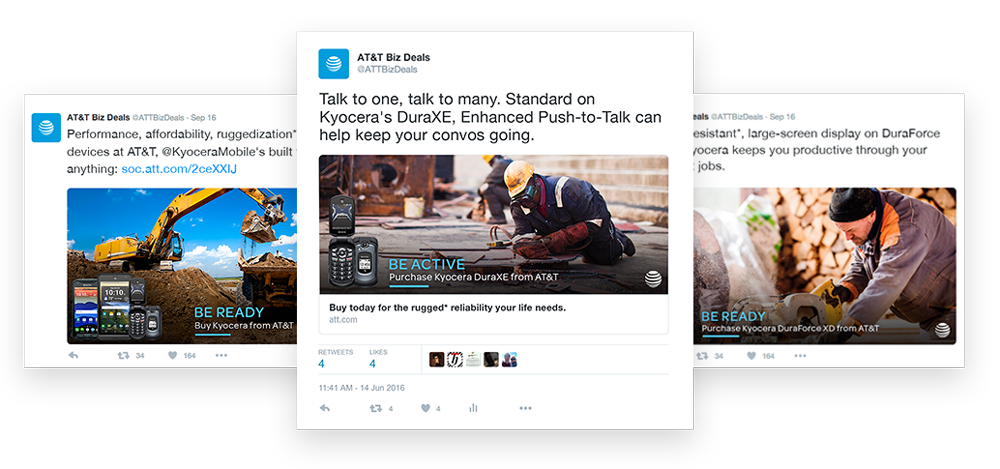Viewport: 1000px width, 469px height.
Task: Click @ATTBizDeals handle in left tweet
Action: 158,117
